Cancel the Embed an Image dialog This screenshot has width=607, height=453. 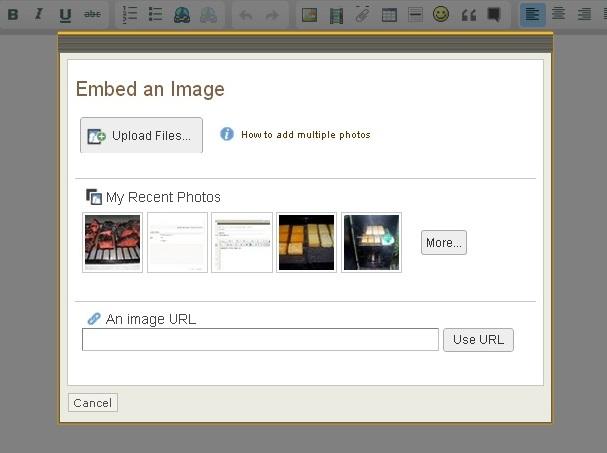coord(92,403)
